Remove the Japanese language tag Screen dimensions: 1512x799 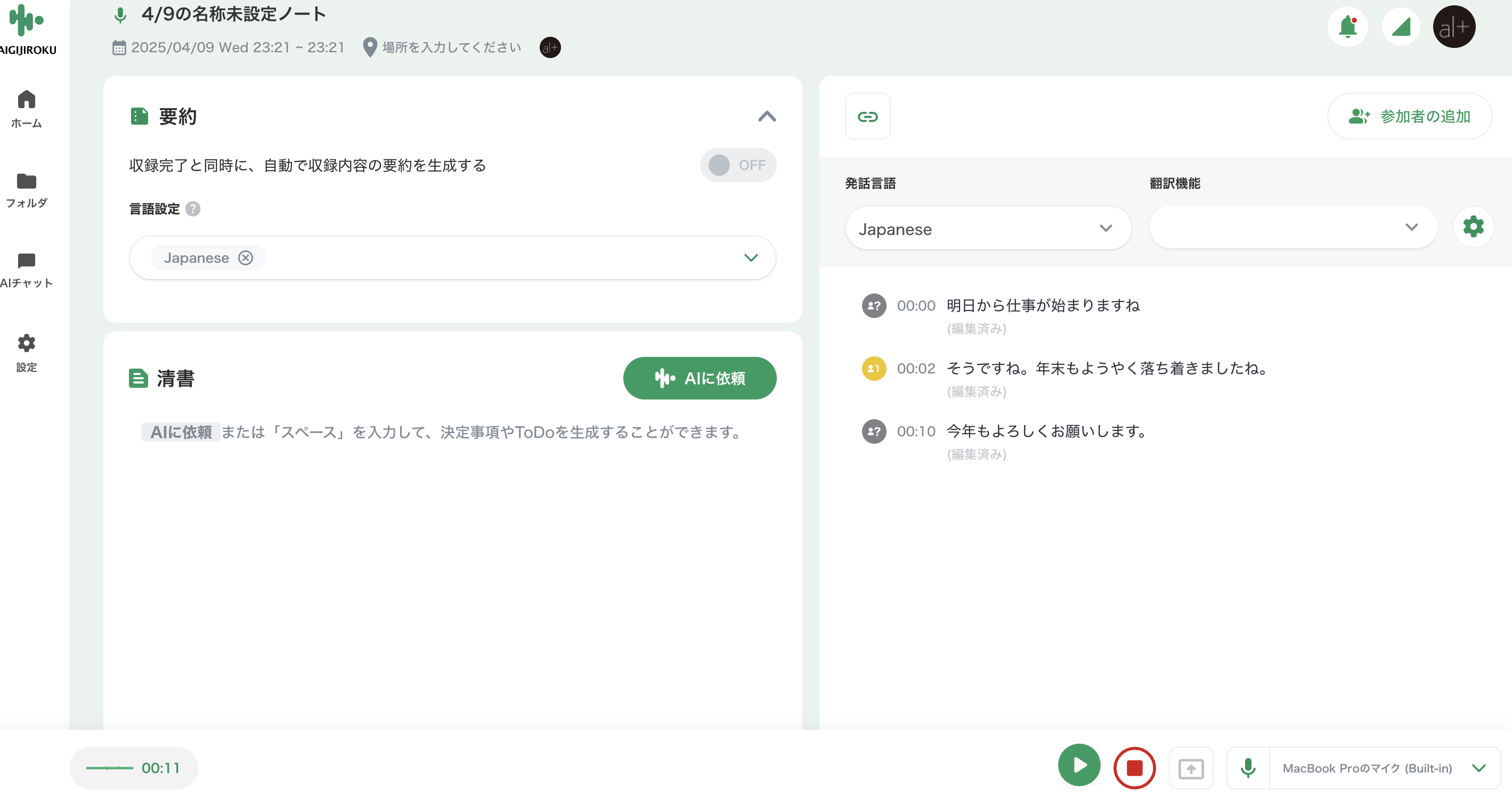(x=246, y=258)
